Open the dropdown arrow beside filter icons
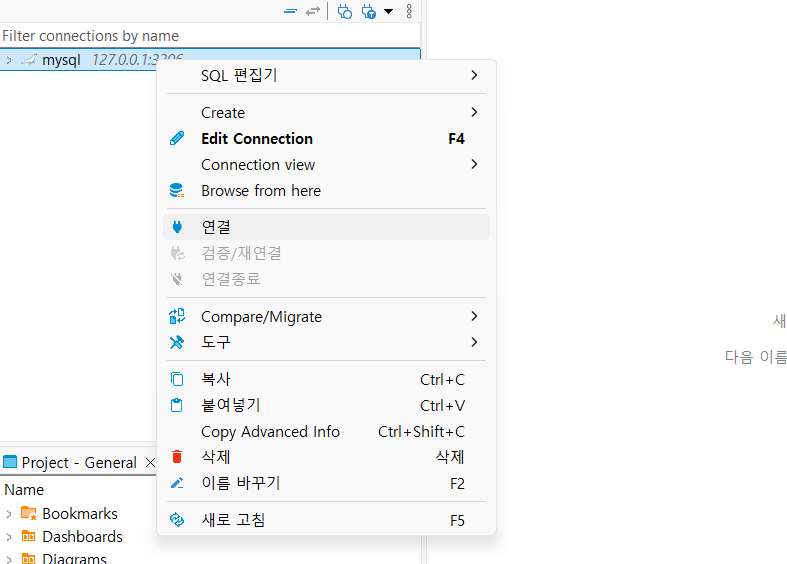Image resolution: width=787 pixels, height=564 pixels. point(388,11)
